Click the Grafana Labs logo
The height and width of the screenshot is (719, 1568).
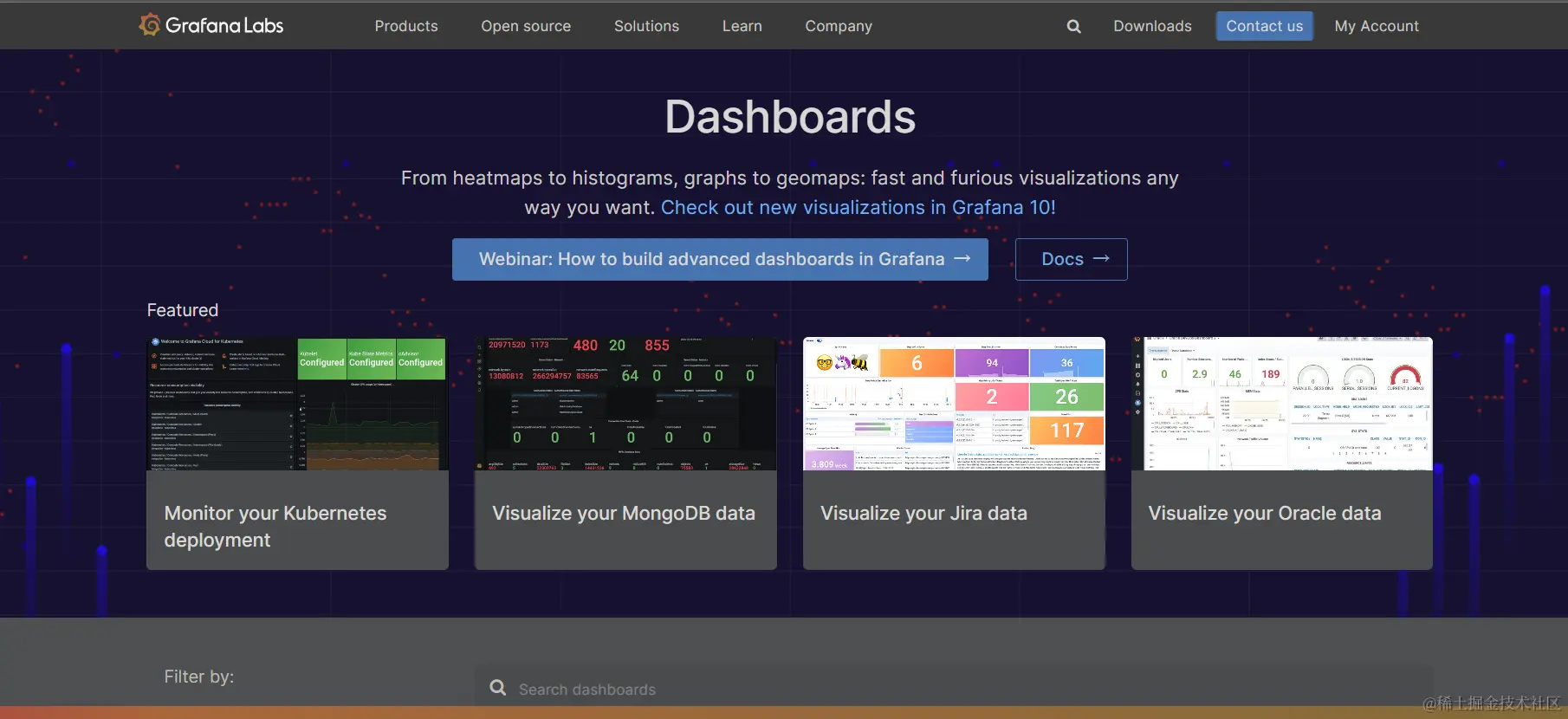pos(211,25)
